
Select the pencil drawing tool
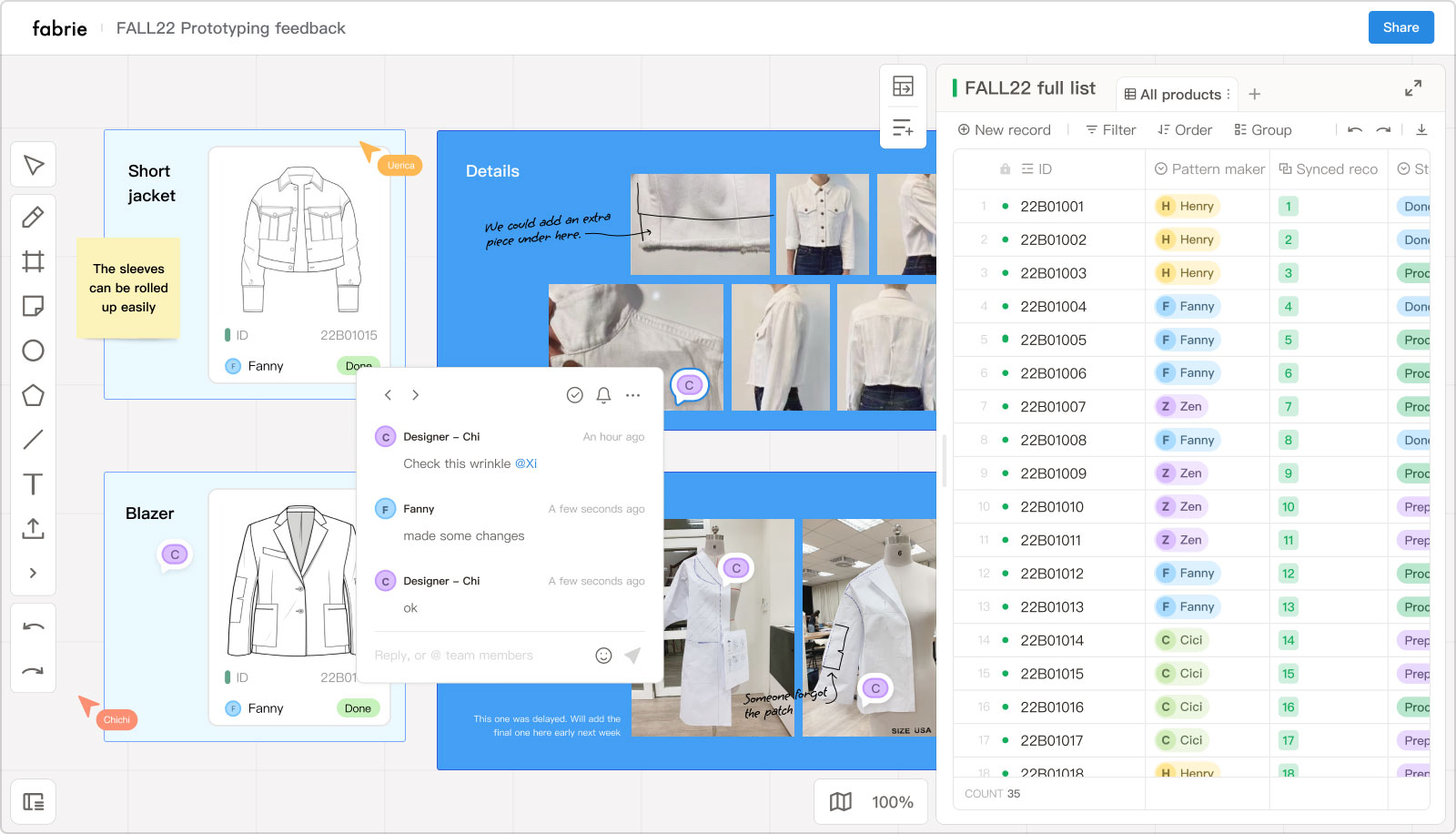34,218
